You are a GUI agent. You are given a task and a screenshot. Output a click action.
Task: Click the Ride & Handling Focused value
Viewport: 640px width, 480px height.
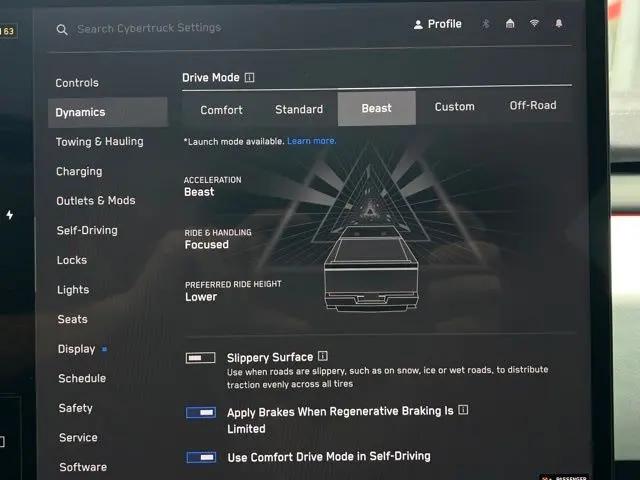click(x=207, y=244)
